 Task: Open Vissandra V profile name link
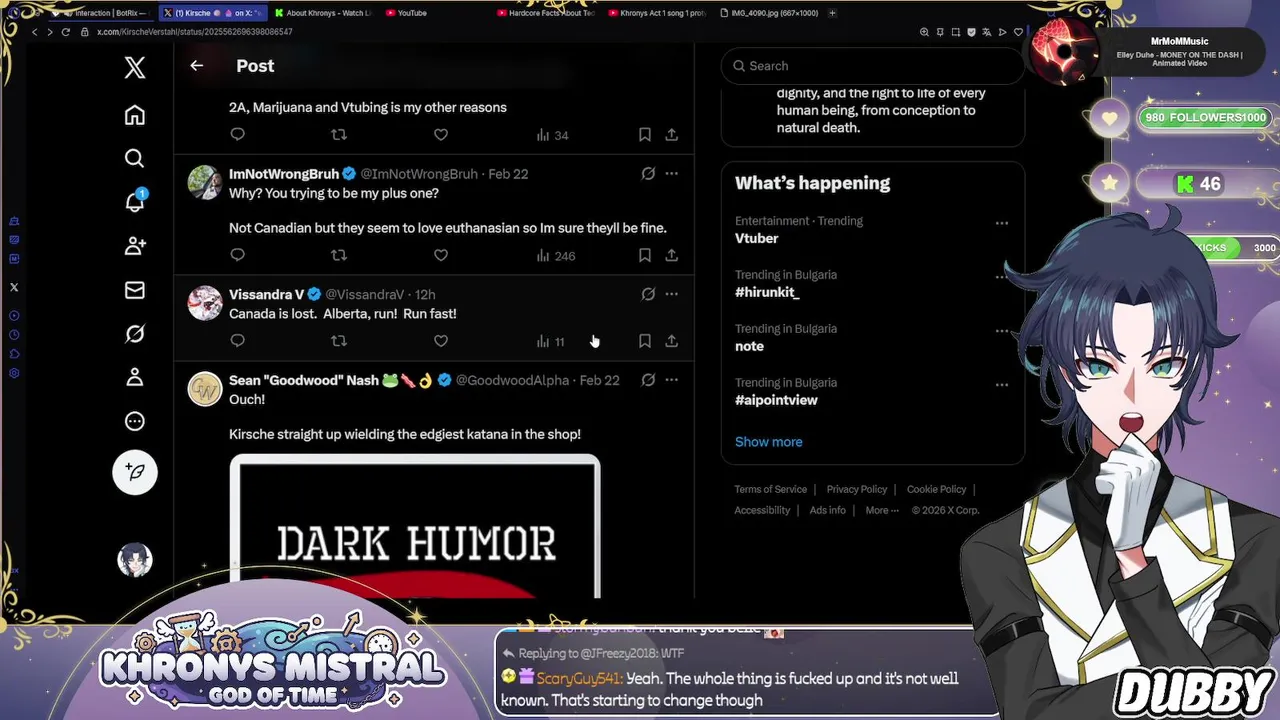(x=266, y=294)
